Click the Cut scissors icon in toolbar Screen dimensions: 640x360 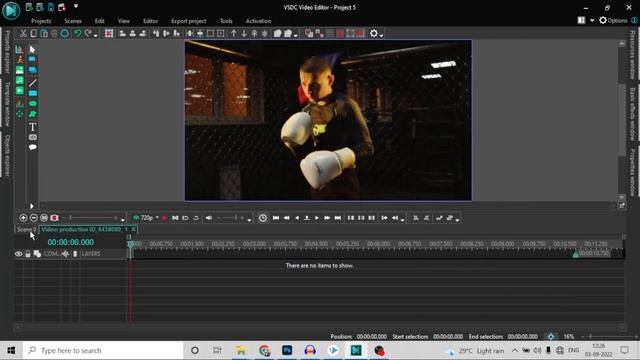pos(23,33)
